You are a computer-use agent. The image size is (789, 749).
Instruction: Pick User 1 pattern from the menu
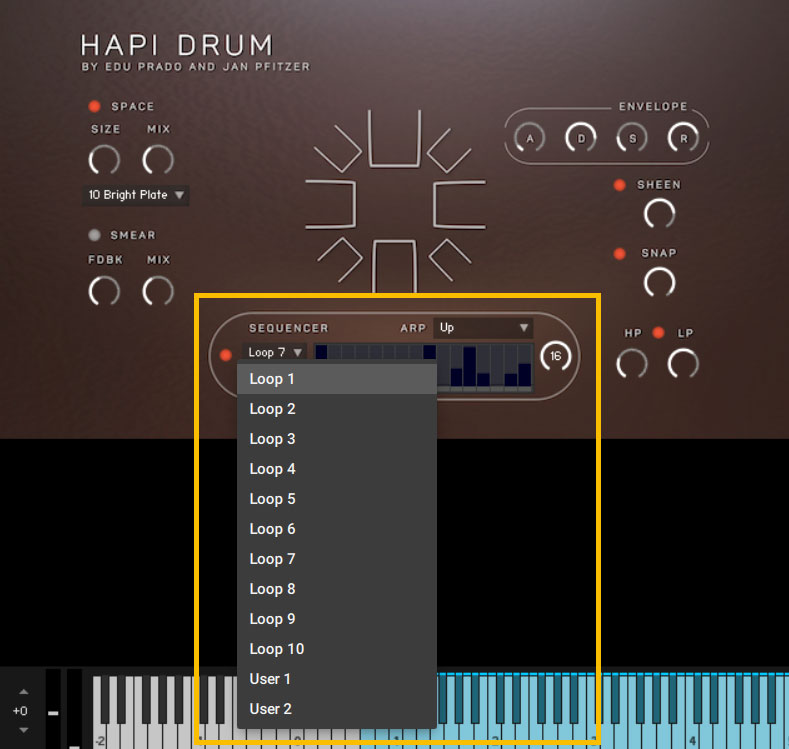[x=337, y=679]
